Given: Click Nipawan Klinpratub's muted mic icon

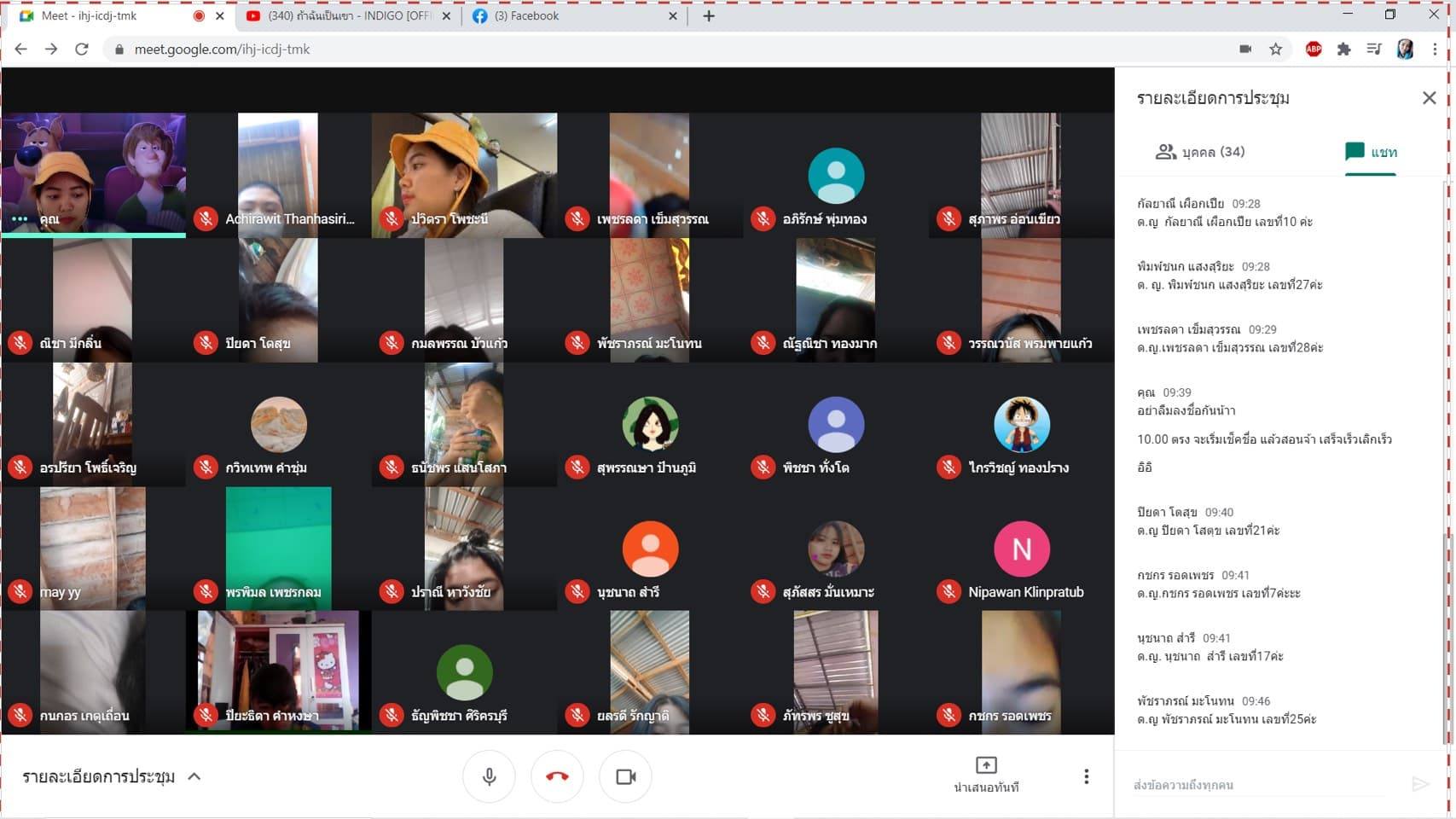Looking at the screenshot, I should point(948,591).
